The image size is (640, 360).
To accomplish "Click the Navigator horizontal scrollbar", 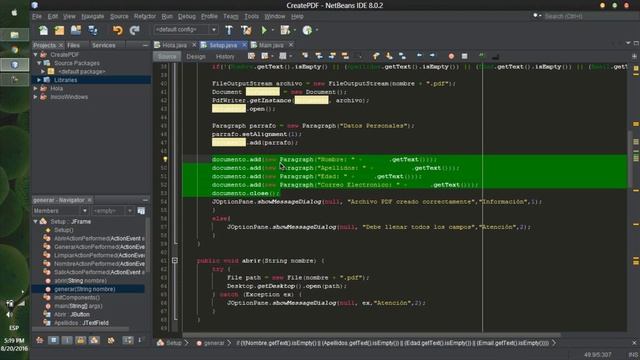I will click(81, 329).
